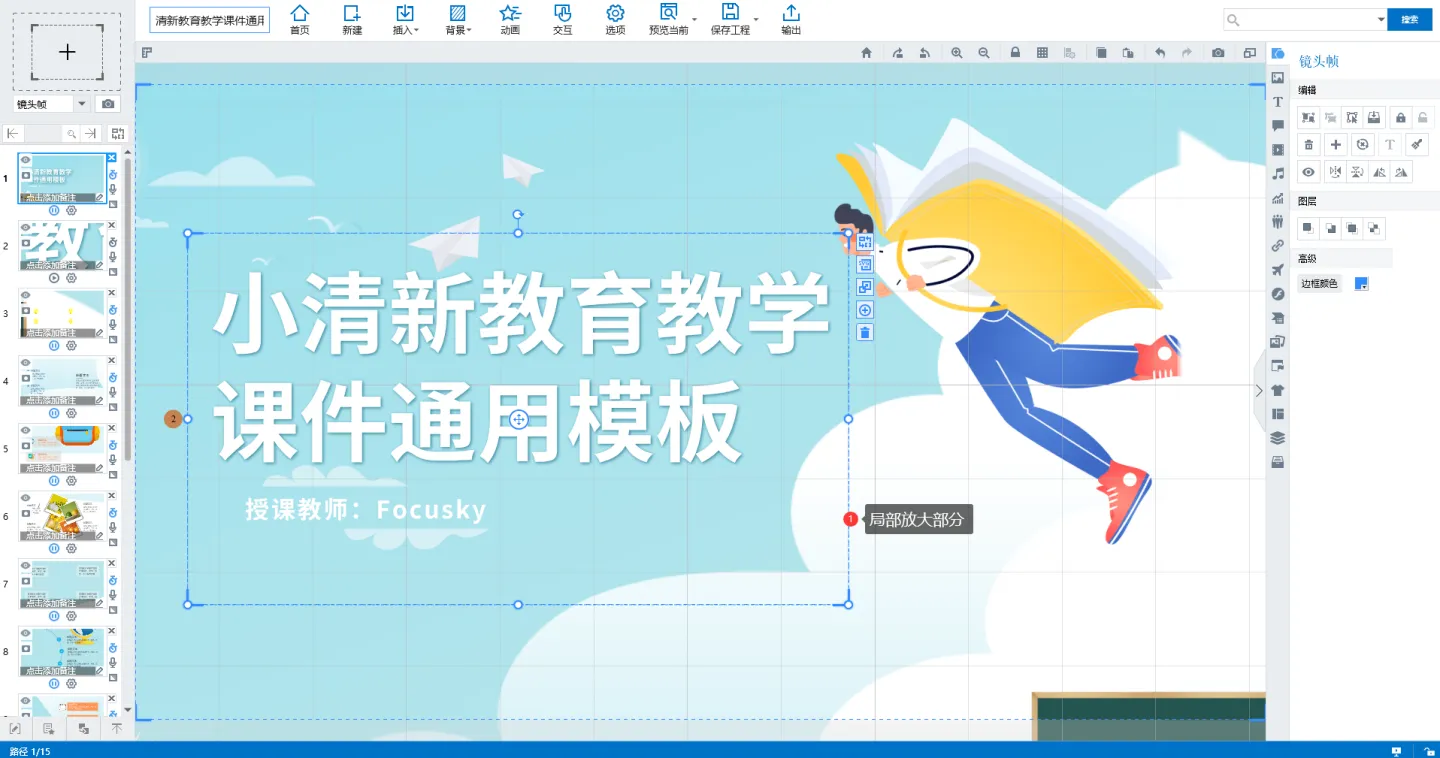Select slide thumbnail 2

(x=62, y=246)
